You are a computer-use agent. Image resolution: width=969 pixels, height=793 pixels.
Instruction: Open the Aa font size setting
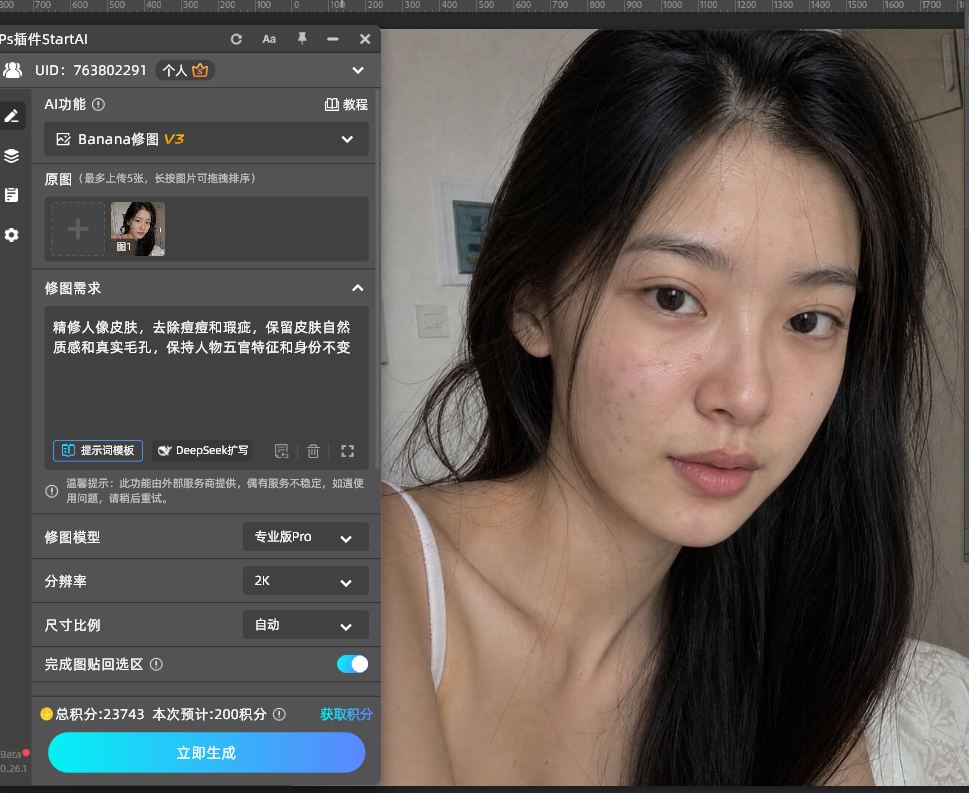coord(269,39)
